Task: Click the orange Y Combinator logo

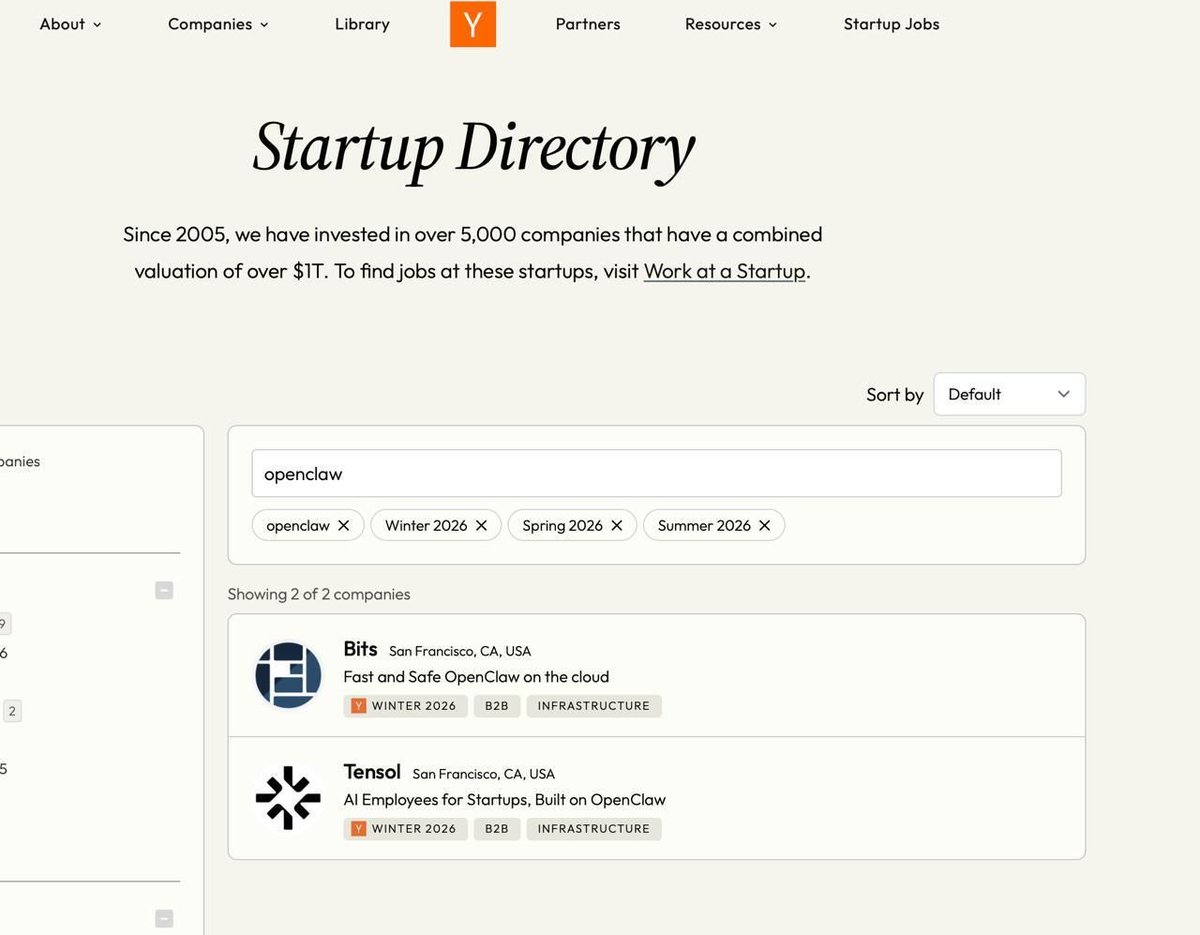Action: 473,24
